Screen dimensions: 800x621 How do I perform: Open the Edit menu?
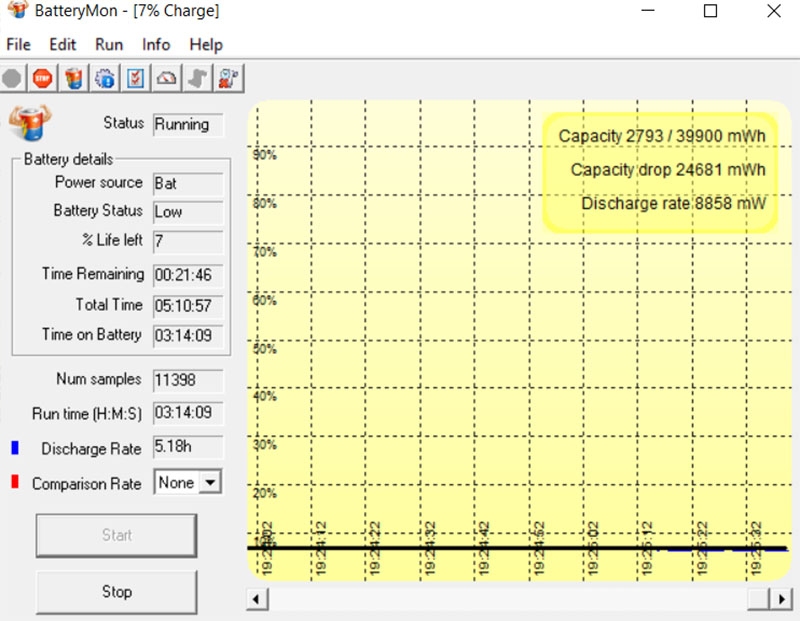(x=62, y=45)
